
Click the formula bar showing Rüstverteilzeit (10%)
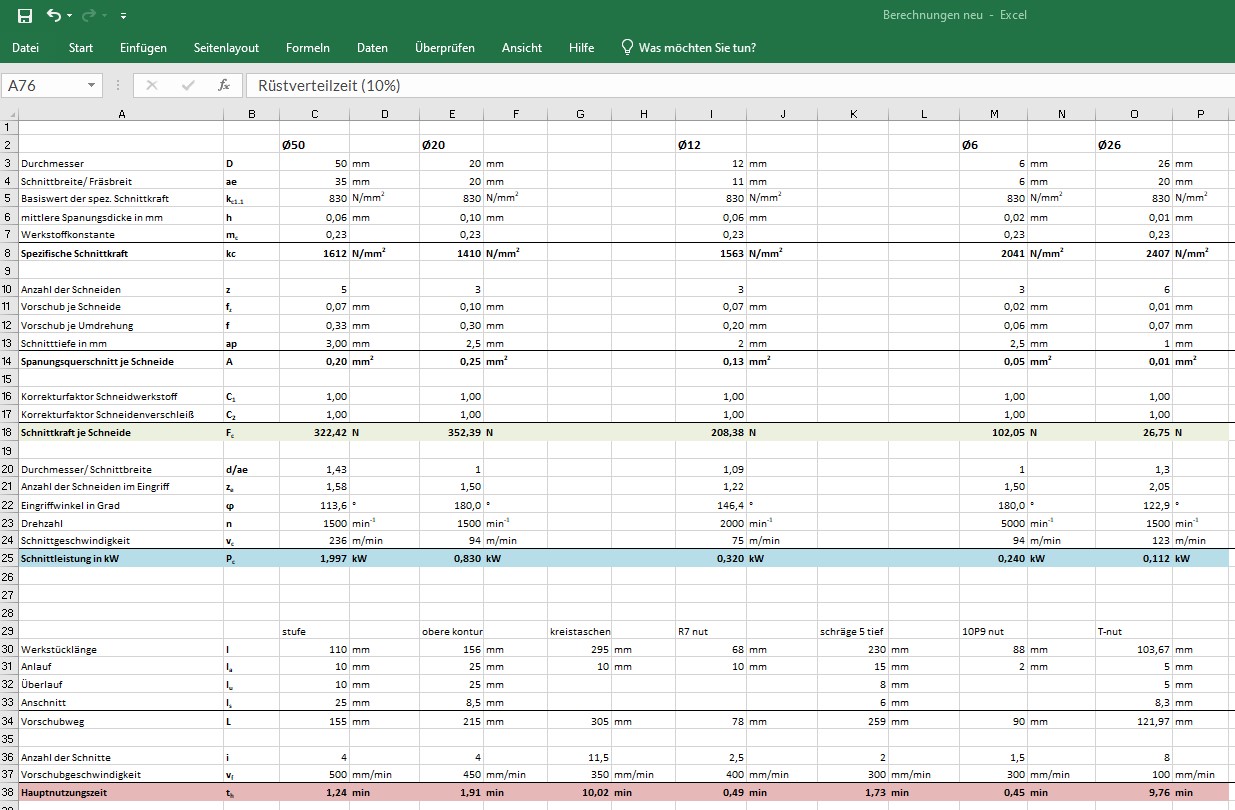click(x=700, y=85)
